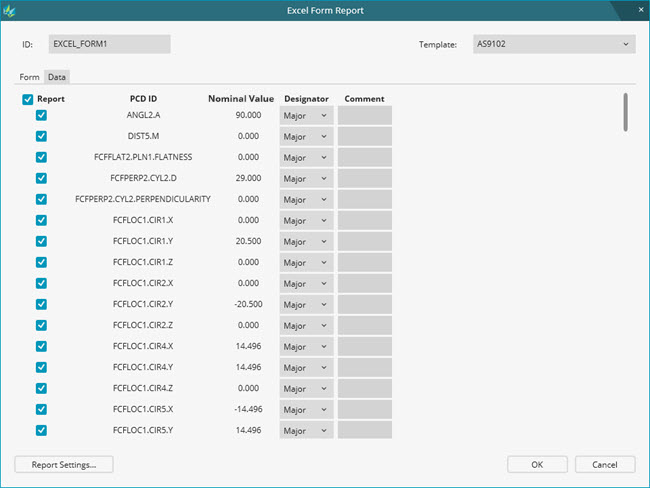Toggle the Report header checkbox

coord(27,99)
